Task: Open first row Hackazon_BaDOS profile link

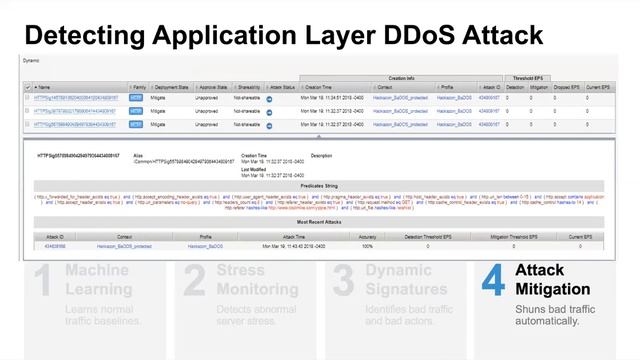Action: coord(454,98)
